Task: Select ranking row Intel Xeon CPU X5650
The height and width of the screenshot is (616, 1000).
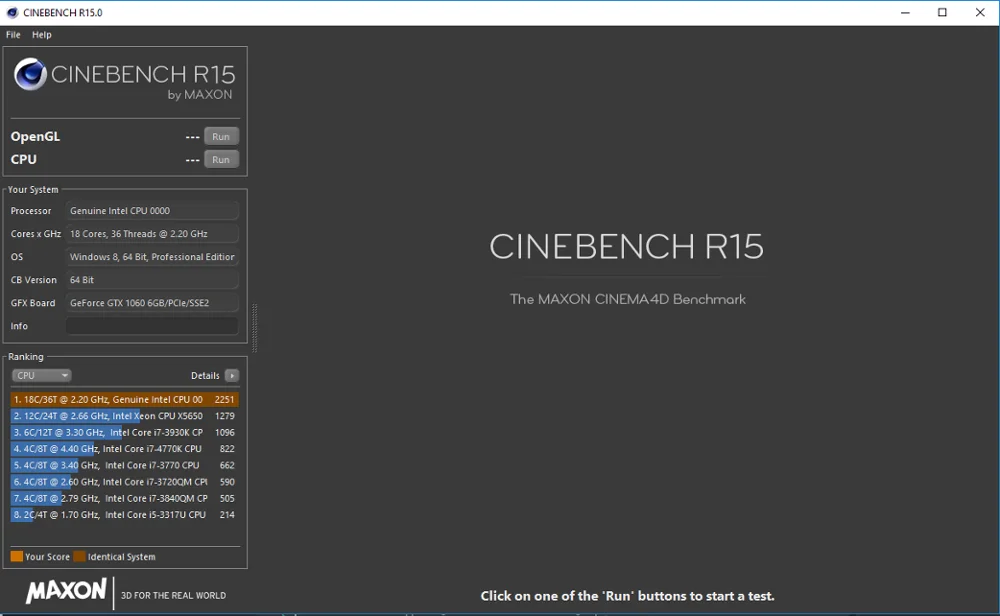Action: click(x=124, y=416)
